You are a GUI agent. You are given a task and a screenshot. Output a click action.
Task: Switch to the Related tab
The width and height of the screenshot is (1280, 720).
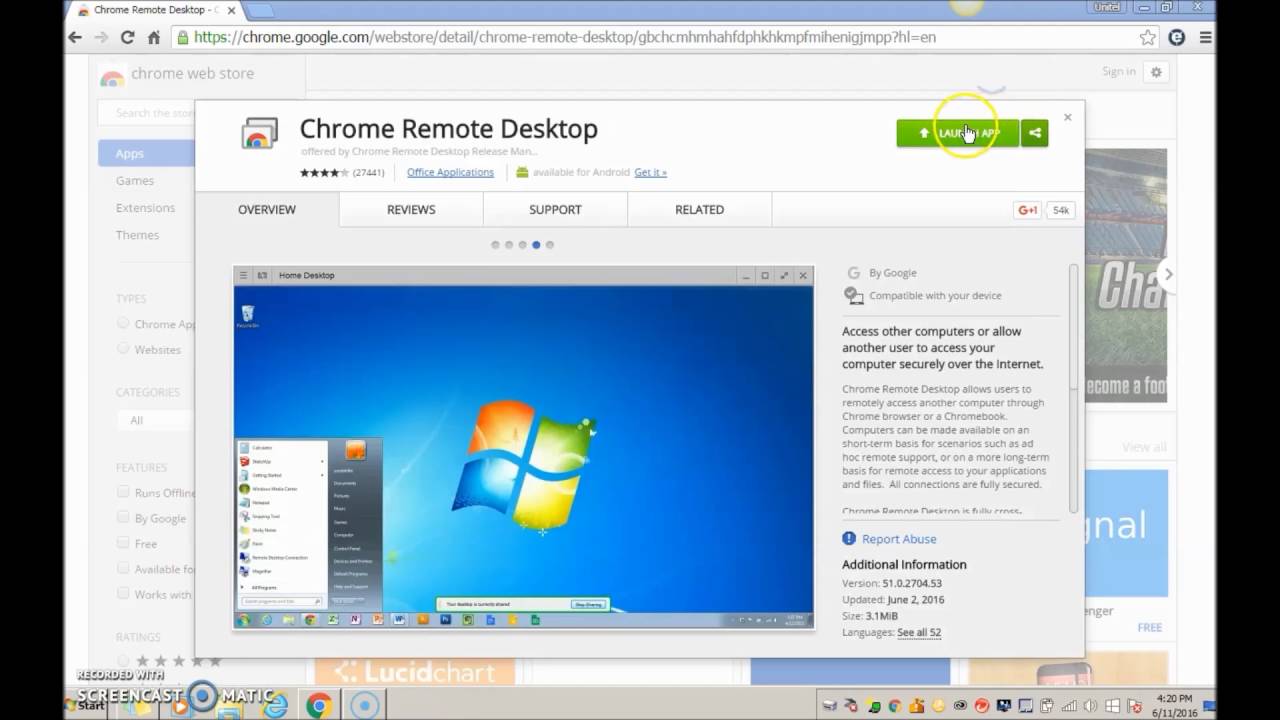tap(699, 210)
